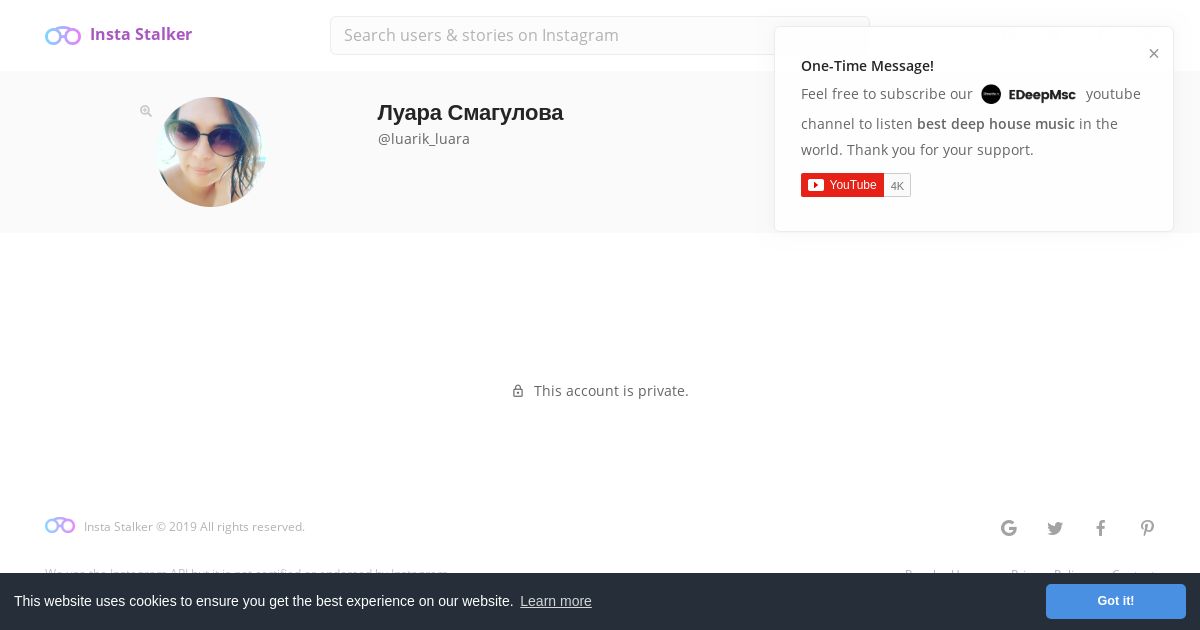
Task: Open the Insta Stalker home link text
Action: [x=141, y=34]
